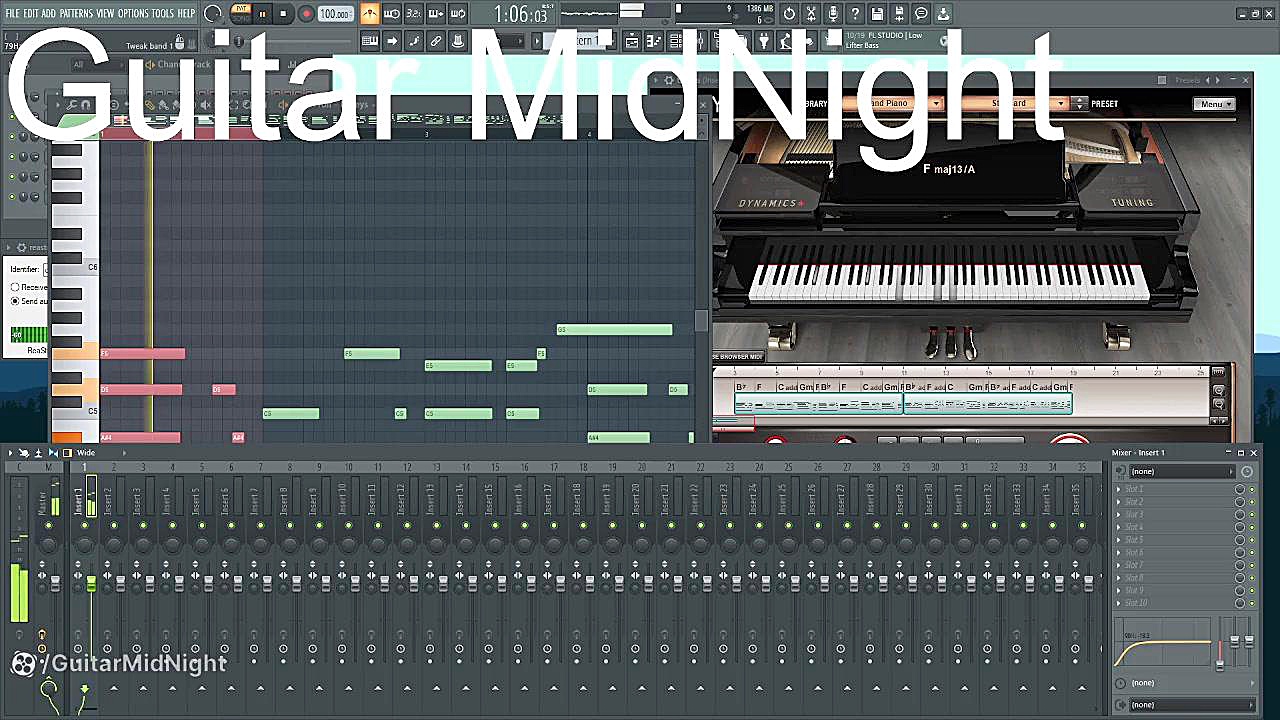Open the Menu dropdown in piano plugin
The height and width of the screenshot is (720, 1280).
[1214, 104]
